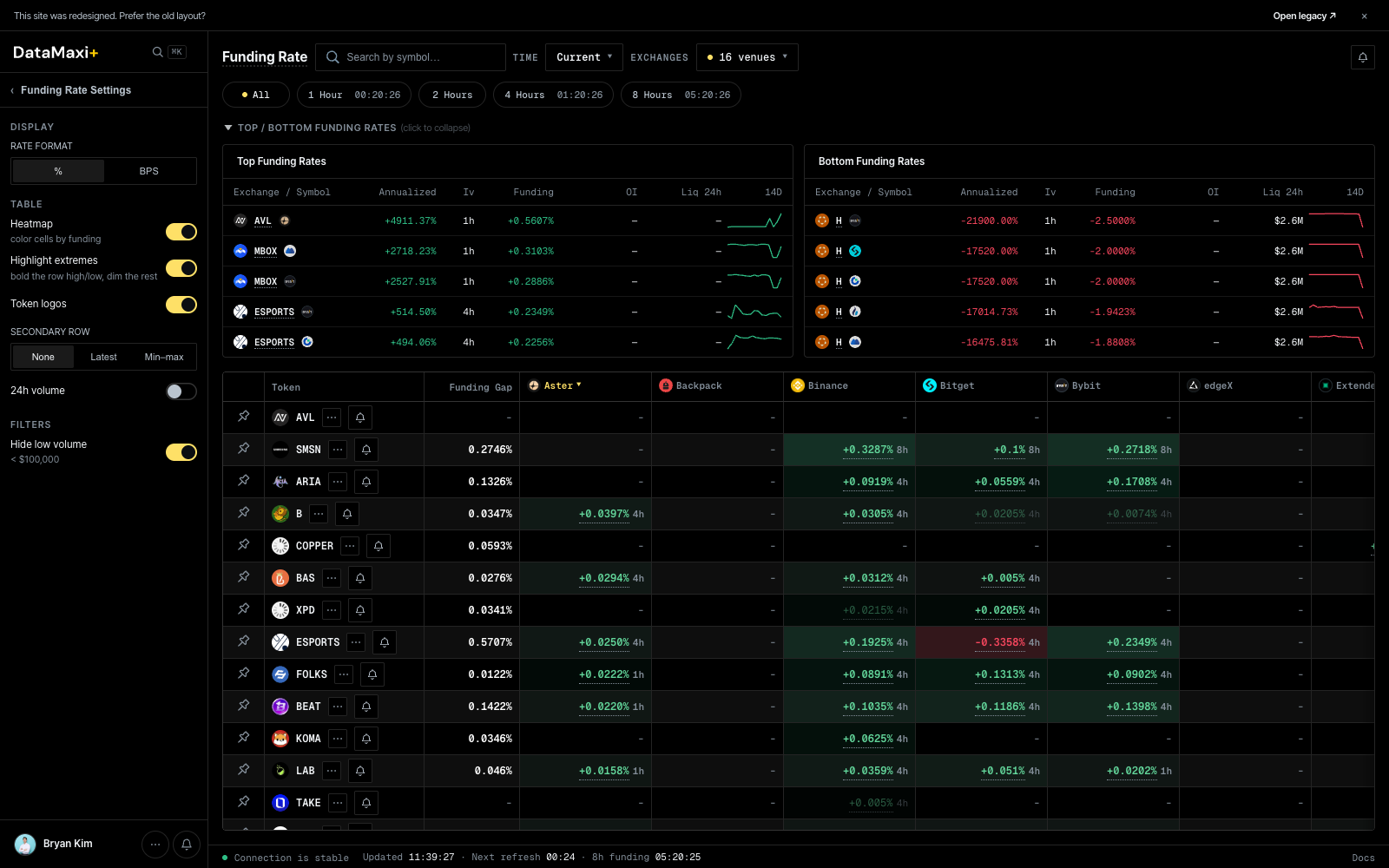Pin the ESPORTS token row

click(244, 641)
